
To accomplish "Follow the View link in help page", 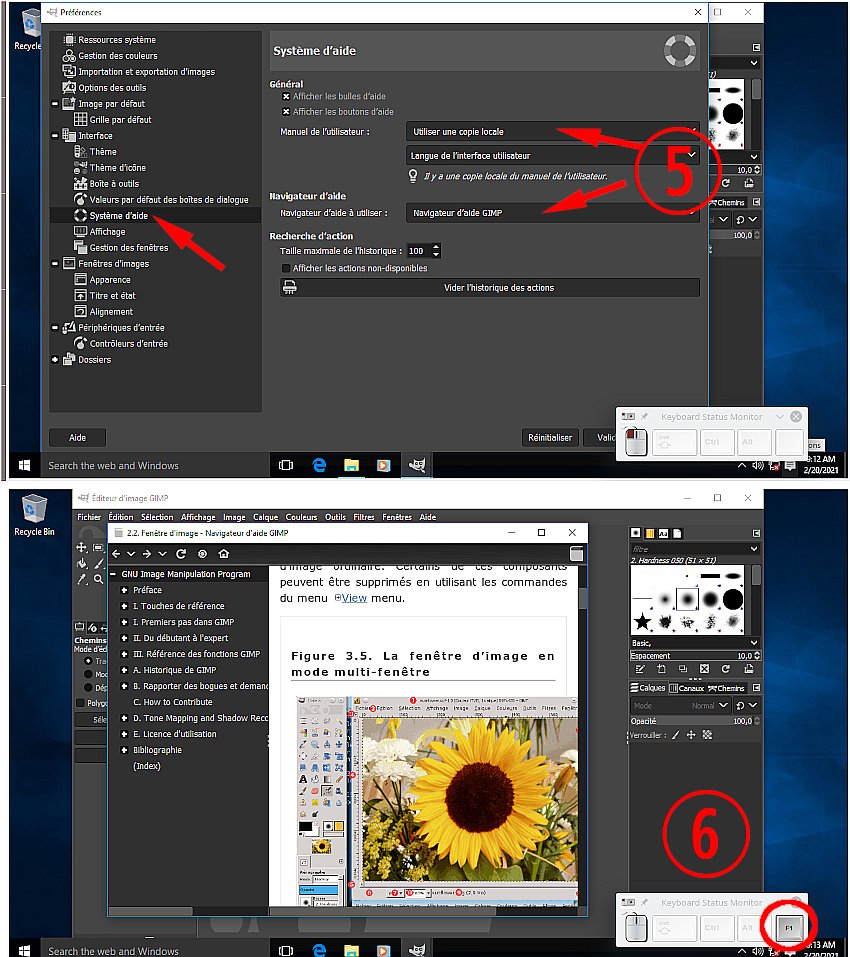I will pos(354,598).
